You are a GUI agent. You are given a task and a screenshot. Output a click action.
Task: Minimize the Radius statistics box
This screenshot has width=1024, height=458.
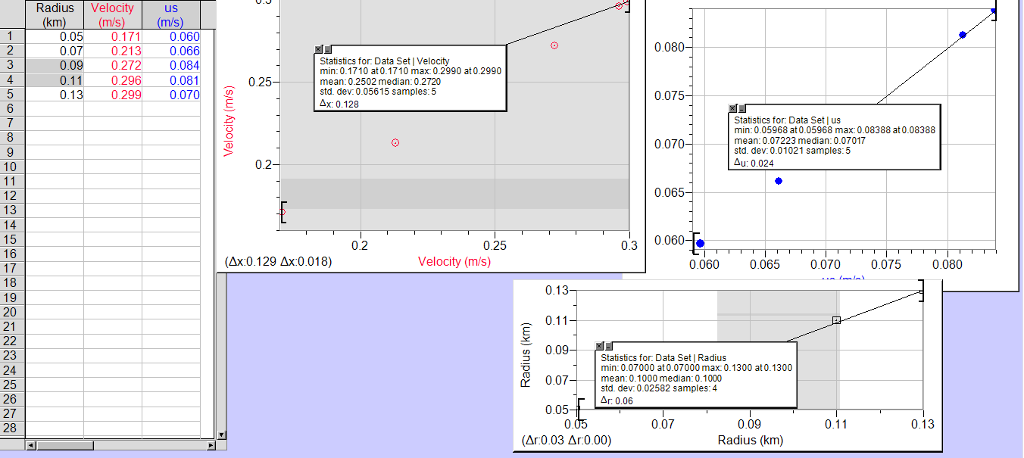[x=609, y=346]
